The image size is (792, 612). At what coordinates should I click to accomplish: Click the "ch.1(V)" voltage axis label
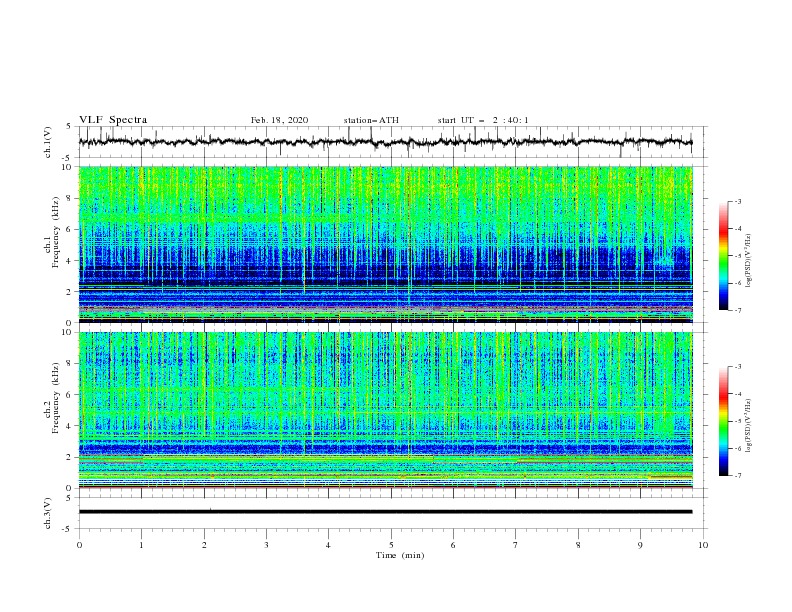pos(48,142)
